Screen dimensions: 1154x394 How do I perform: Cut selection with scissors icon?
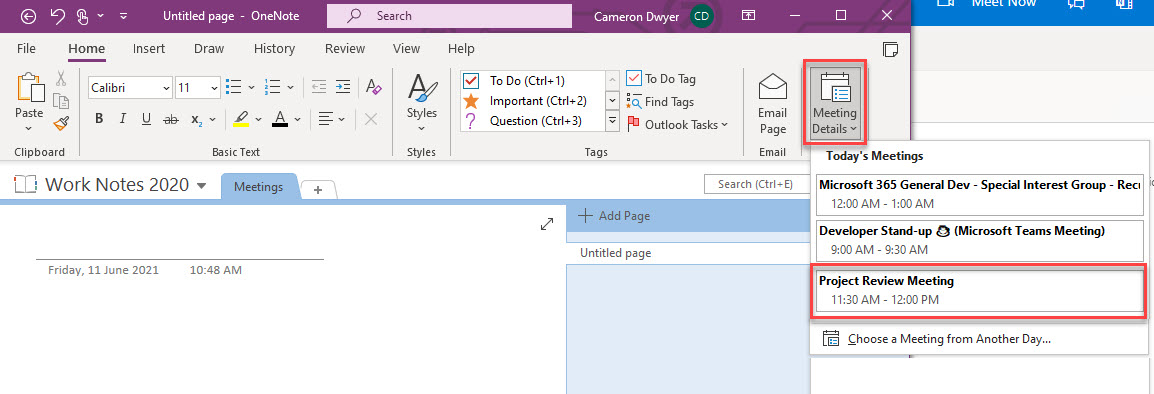61,78
